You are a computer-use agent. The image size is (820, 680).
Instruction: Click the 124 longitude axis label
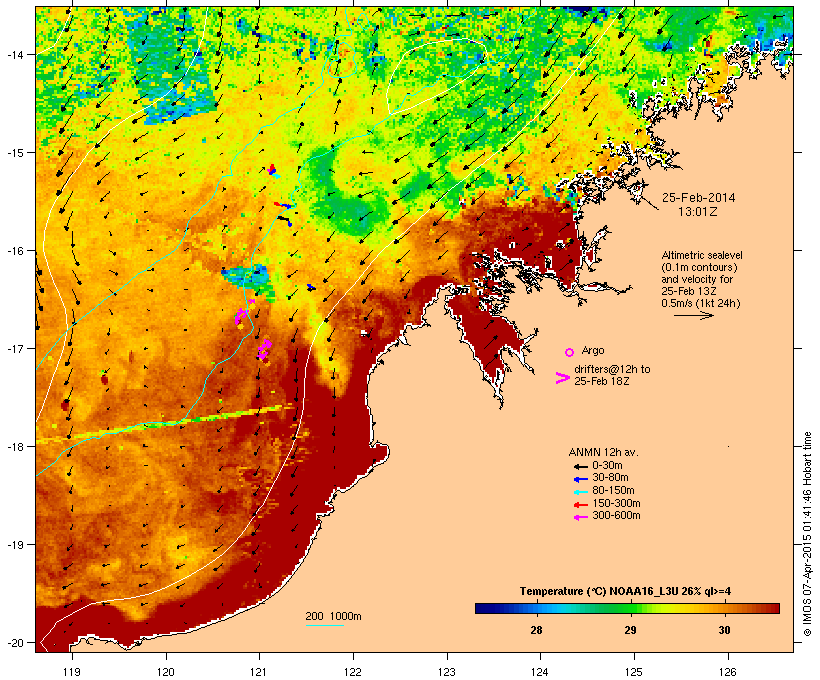pos(540,672)
